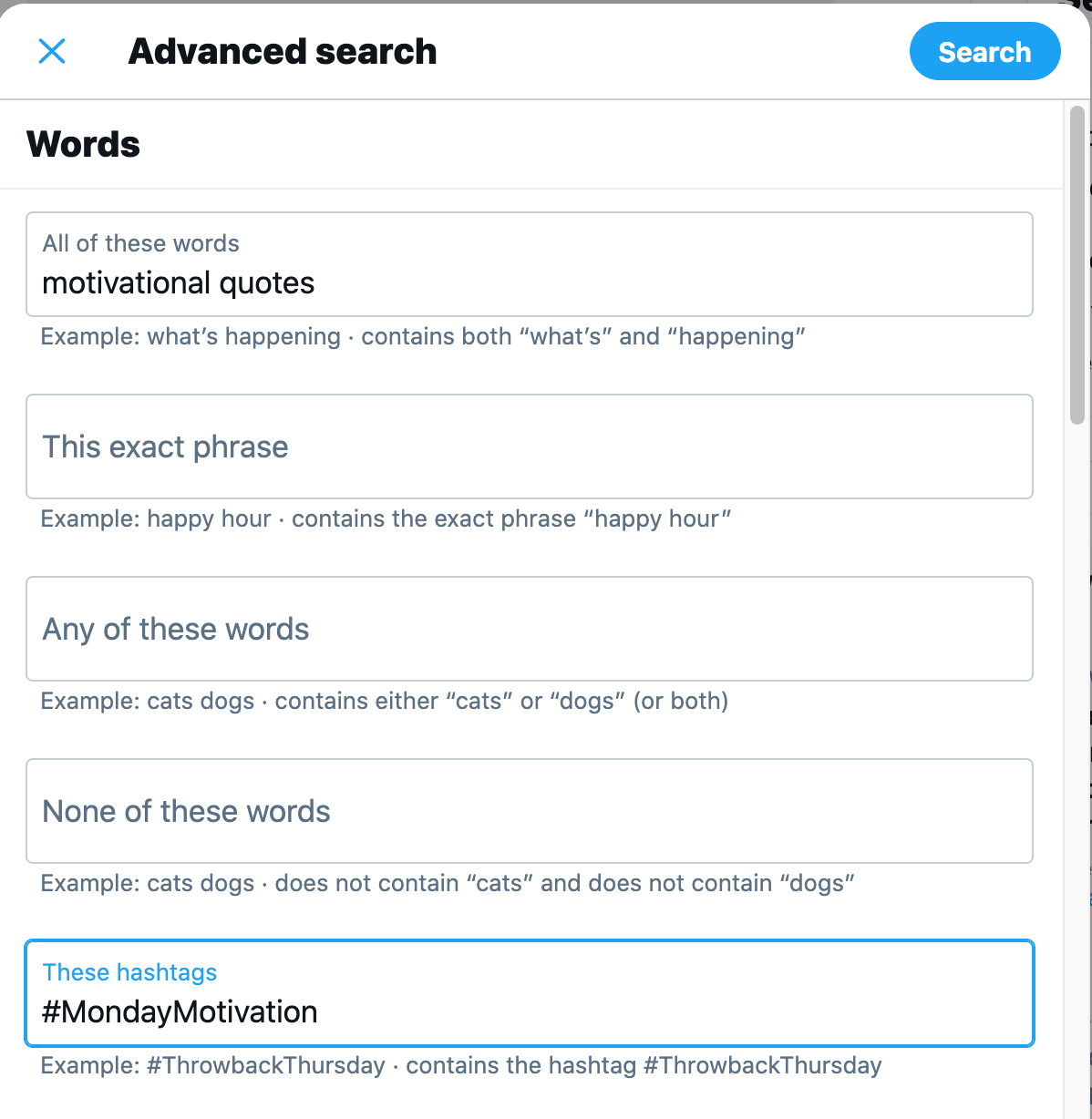Click the vertical scrollbar thumb
Viewport: 1092px width, 1119px height.
click(1077, 264)
